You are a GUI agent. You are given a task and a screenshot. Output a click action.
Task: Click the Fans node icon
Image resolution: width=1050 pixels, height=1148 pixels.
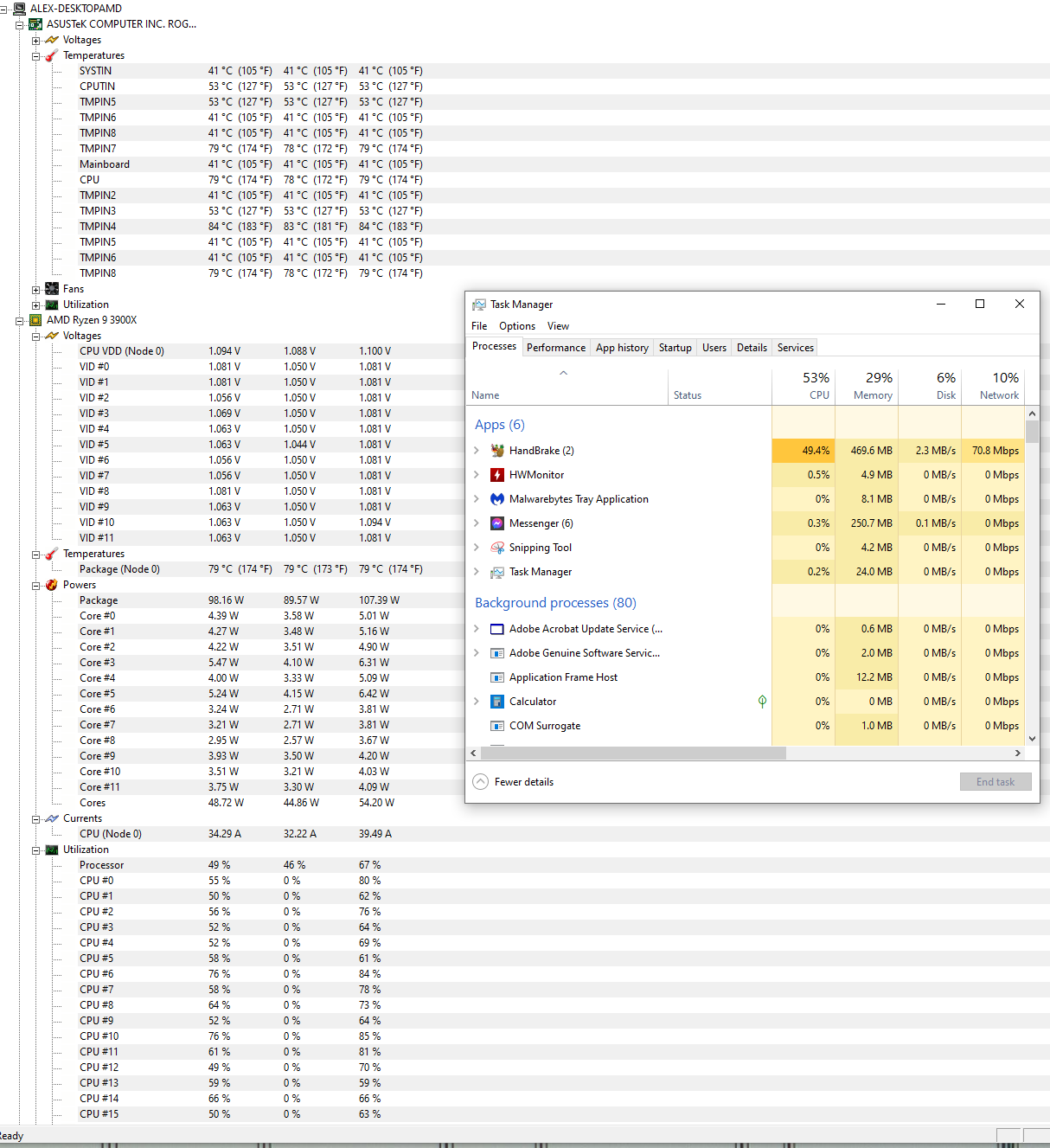[52, 289]
